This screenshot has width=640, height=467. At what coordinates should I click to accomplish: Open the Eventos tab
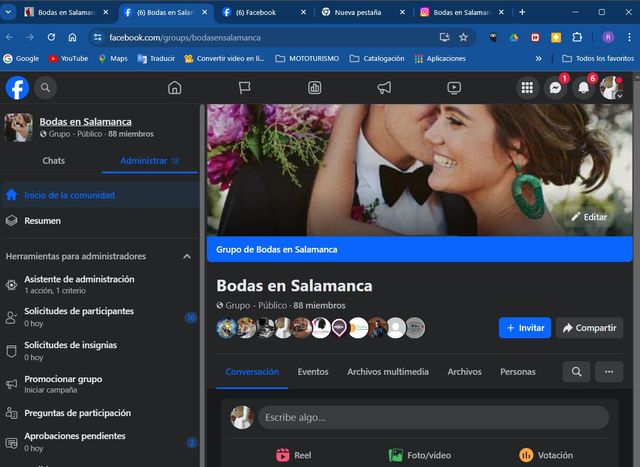313,372
